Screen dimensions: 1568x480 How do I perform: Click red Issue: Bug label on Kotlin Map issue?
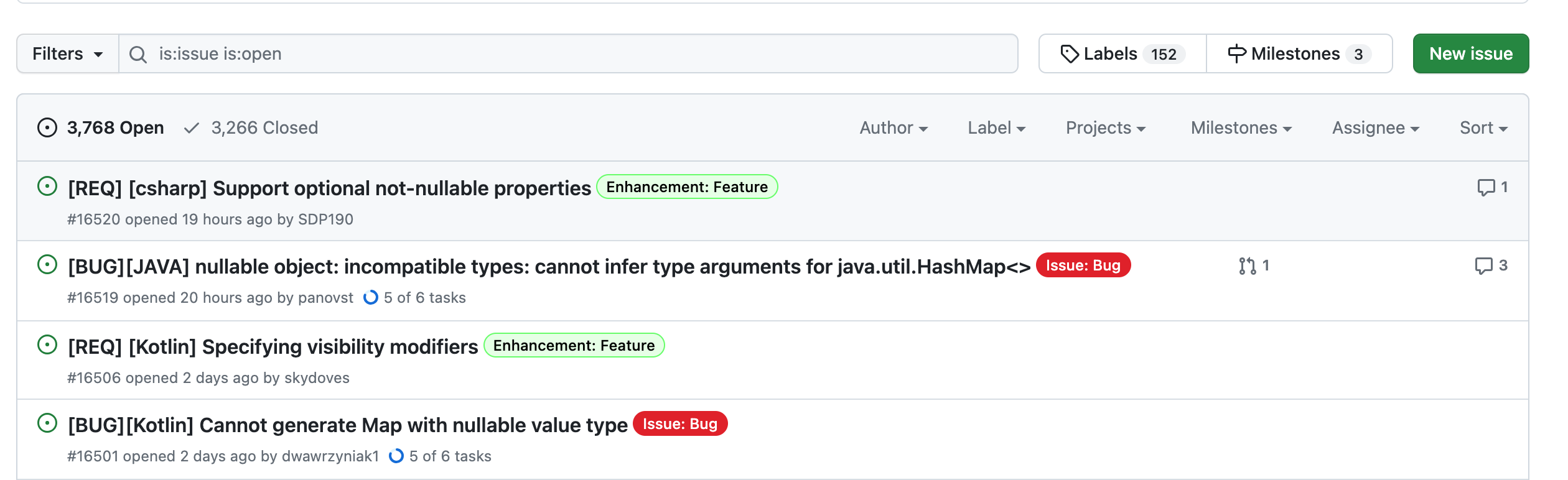tap(679, 424)
